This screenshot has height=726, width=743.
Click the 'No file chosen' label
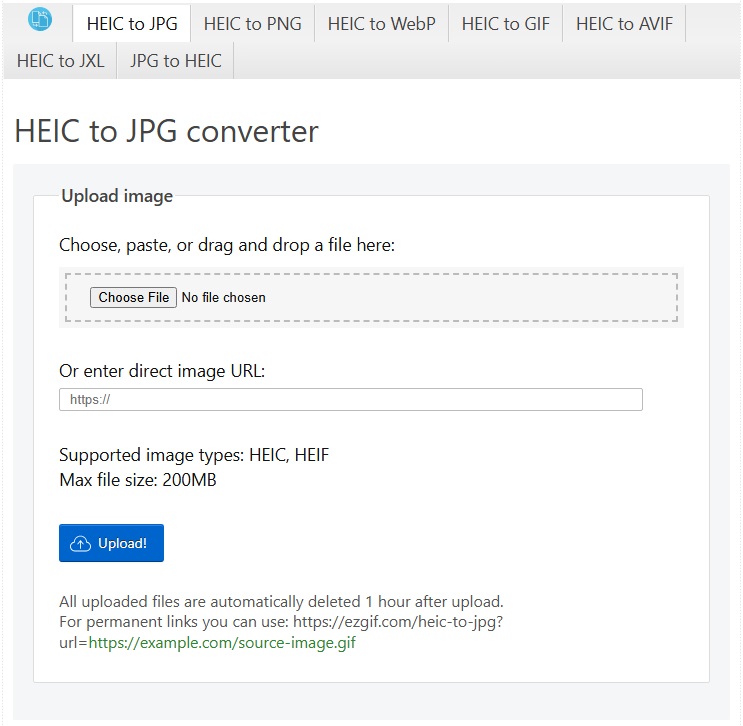coord(224,298)
